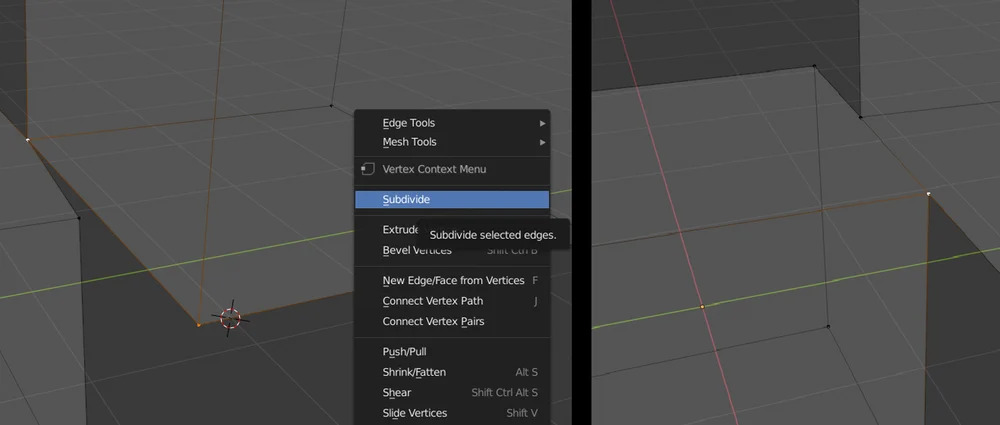Click orange vertex on the red axis line

tap(702, 306)
